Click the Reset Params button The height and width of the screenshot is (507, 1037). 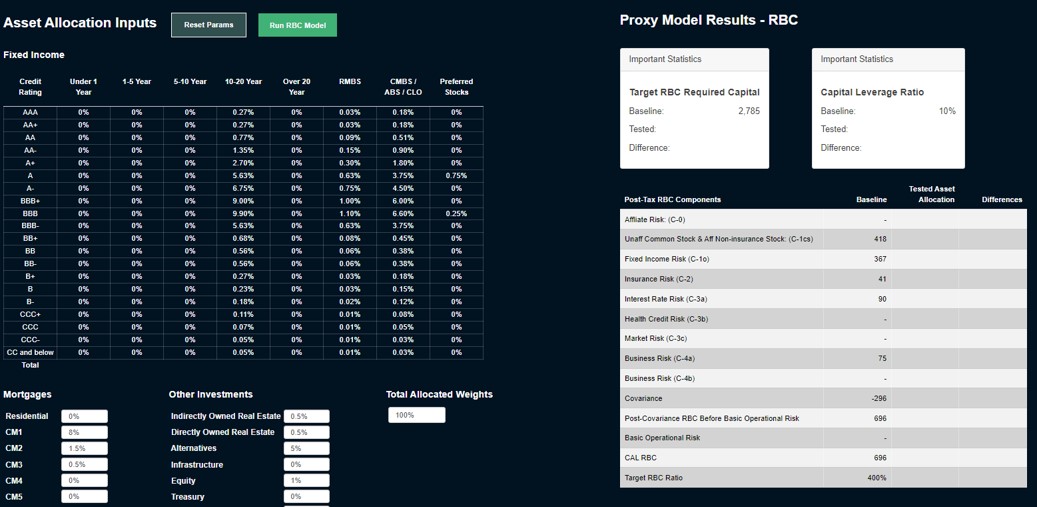[x=208, y=25]
